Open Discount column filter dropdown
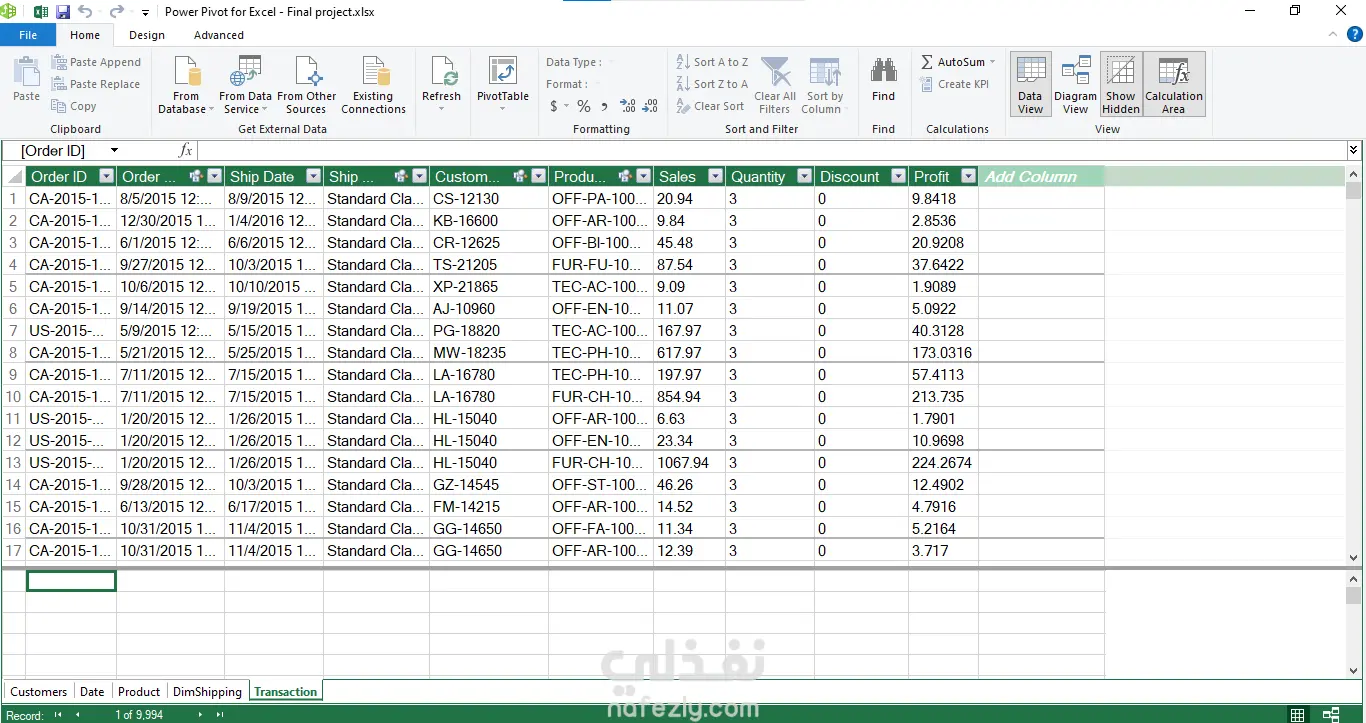Screen dimensions: 1366x723 click(x=898, y=177)
